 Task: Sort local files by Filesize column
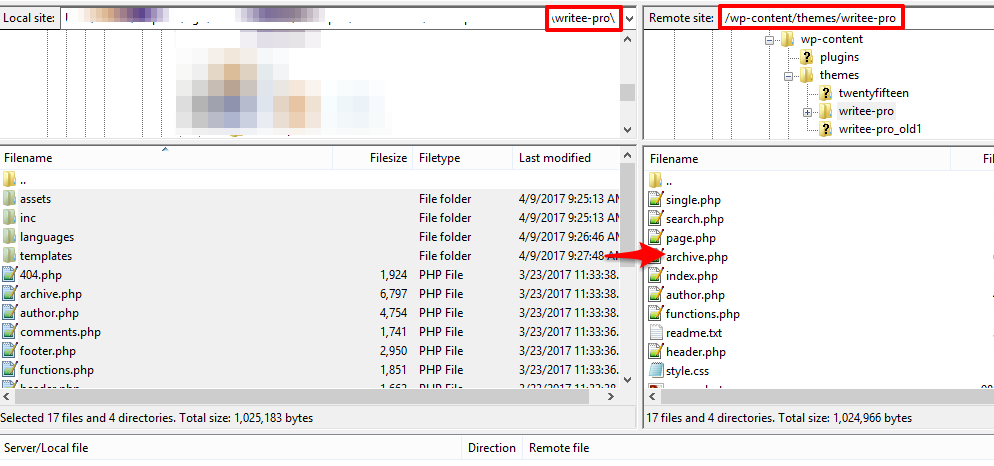click(x=372, y=158)
